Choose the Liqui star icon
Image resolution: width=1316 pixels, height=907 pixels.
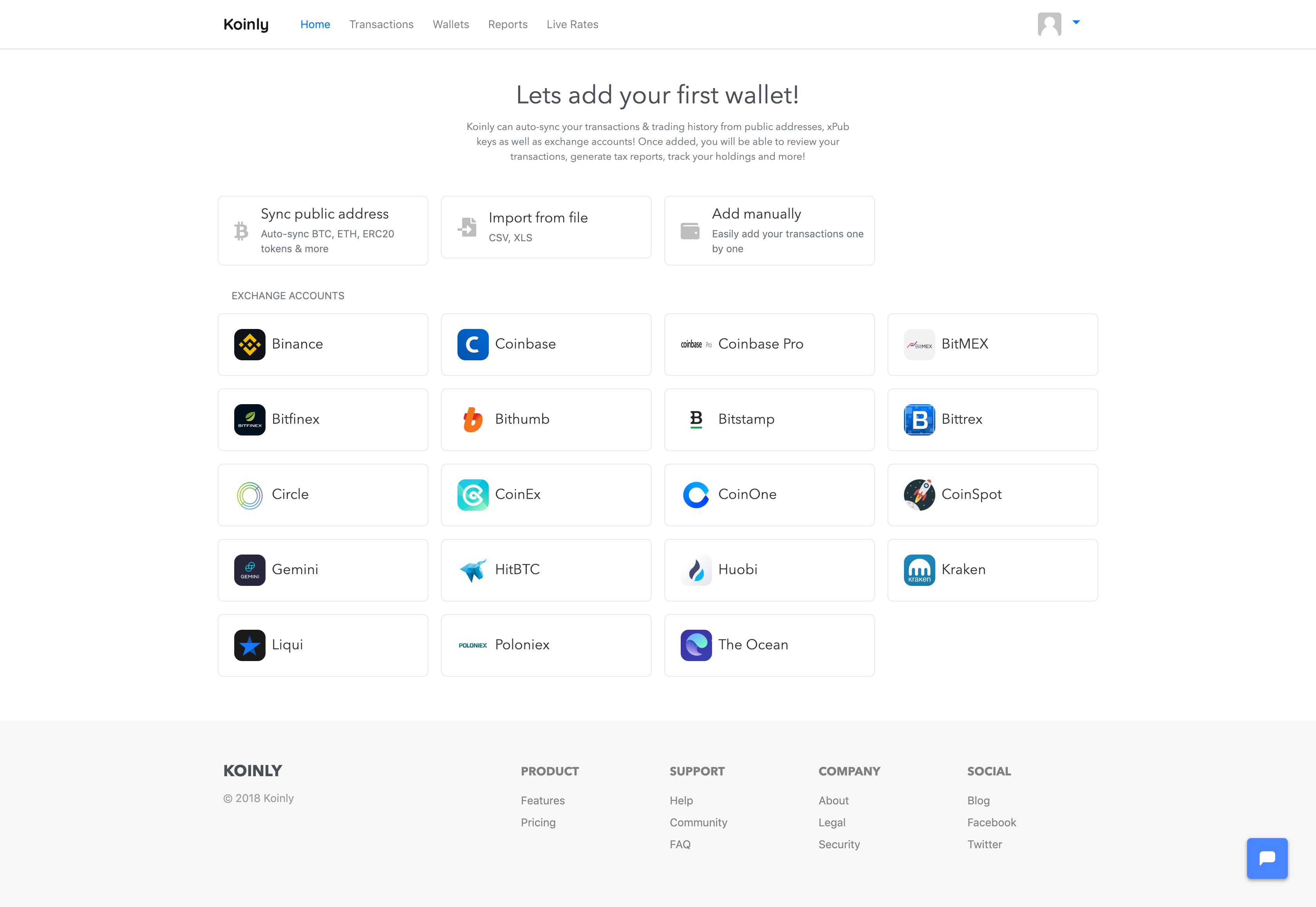[x=249, y=645]
